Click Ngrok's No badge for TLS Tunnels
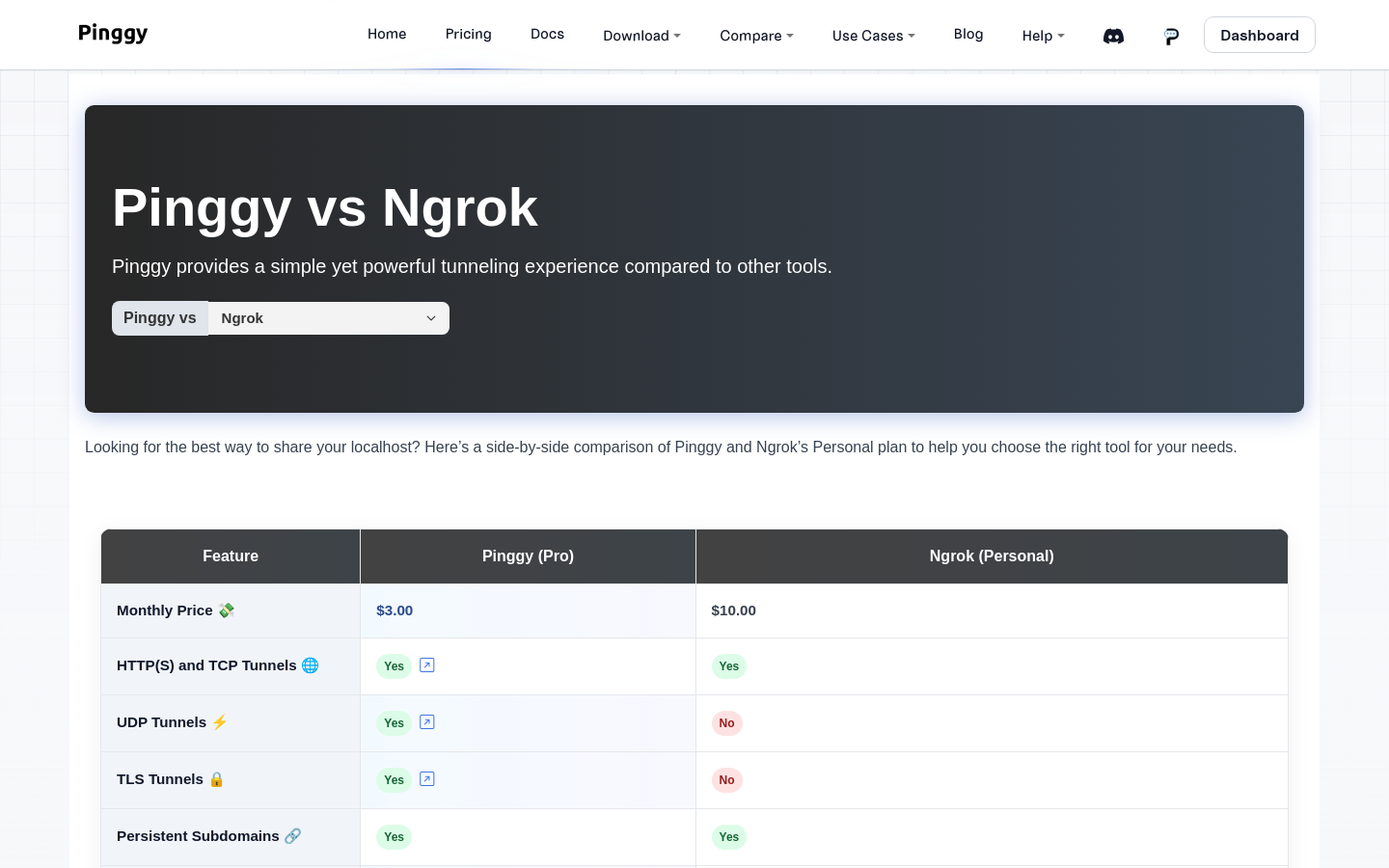 (x=727, y=780)
